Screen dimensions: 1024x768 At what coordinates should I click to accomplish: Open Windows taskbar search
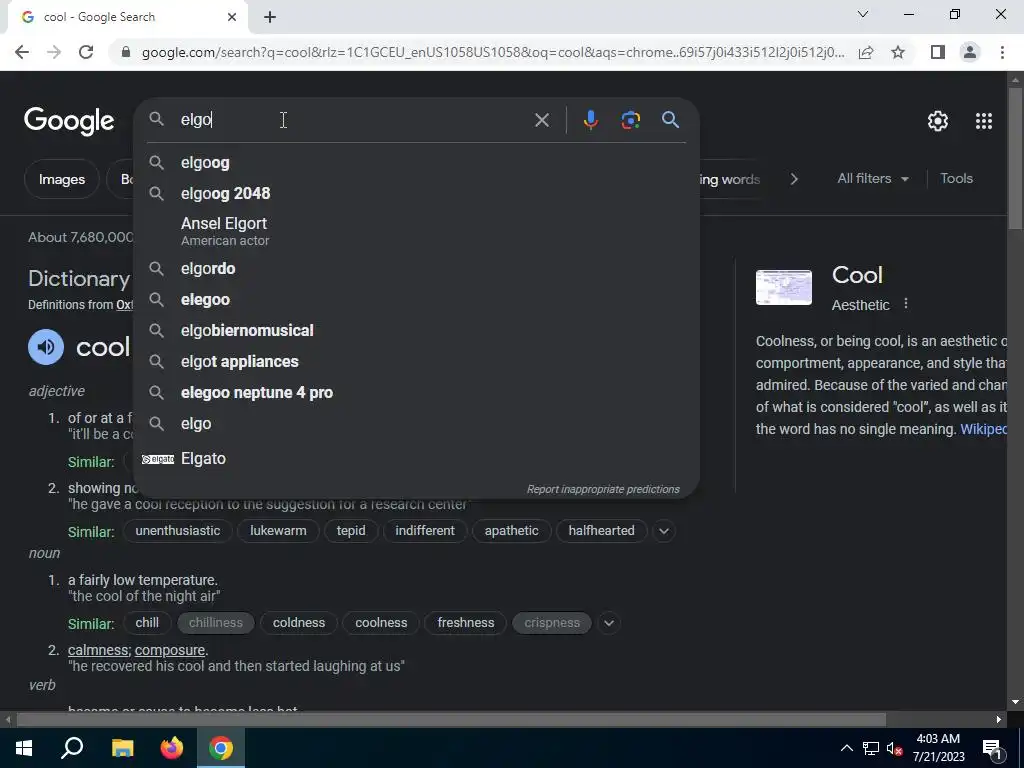(72, 748)
